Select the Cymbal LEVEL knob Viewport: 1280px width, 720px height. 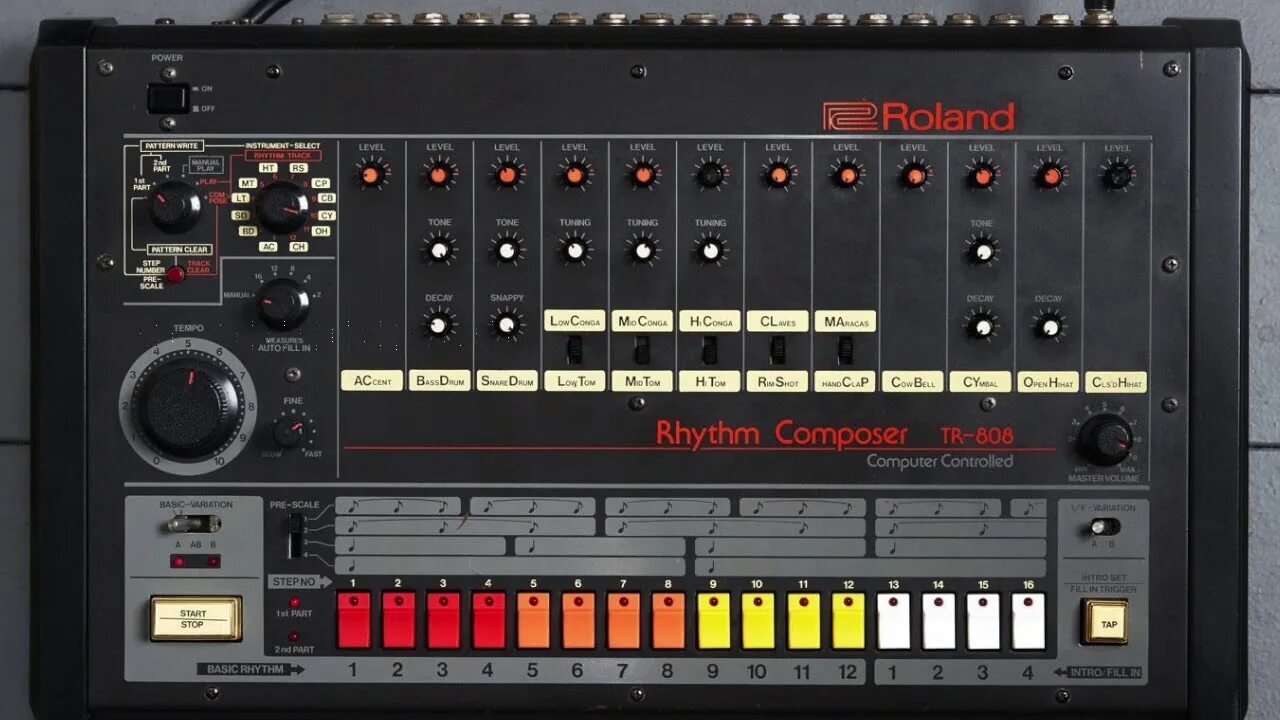pos(982,175)
